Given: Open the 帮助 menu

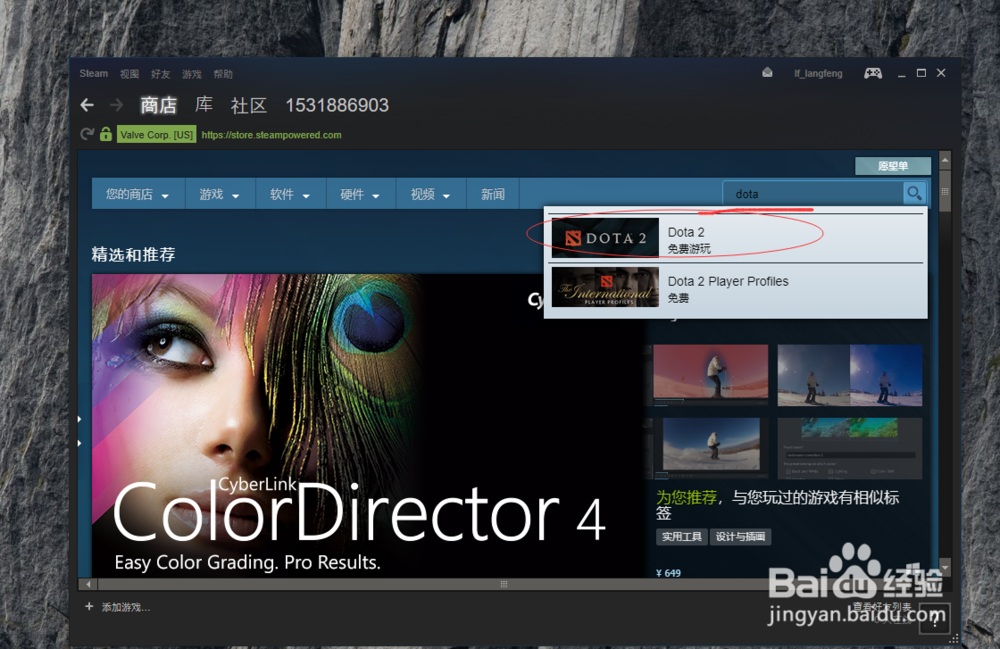Looking at the screenshot, I should pyautogui.click(x=223, y=74).
